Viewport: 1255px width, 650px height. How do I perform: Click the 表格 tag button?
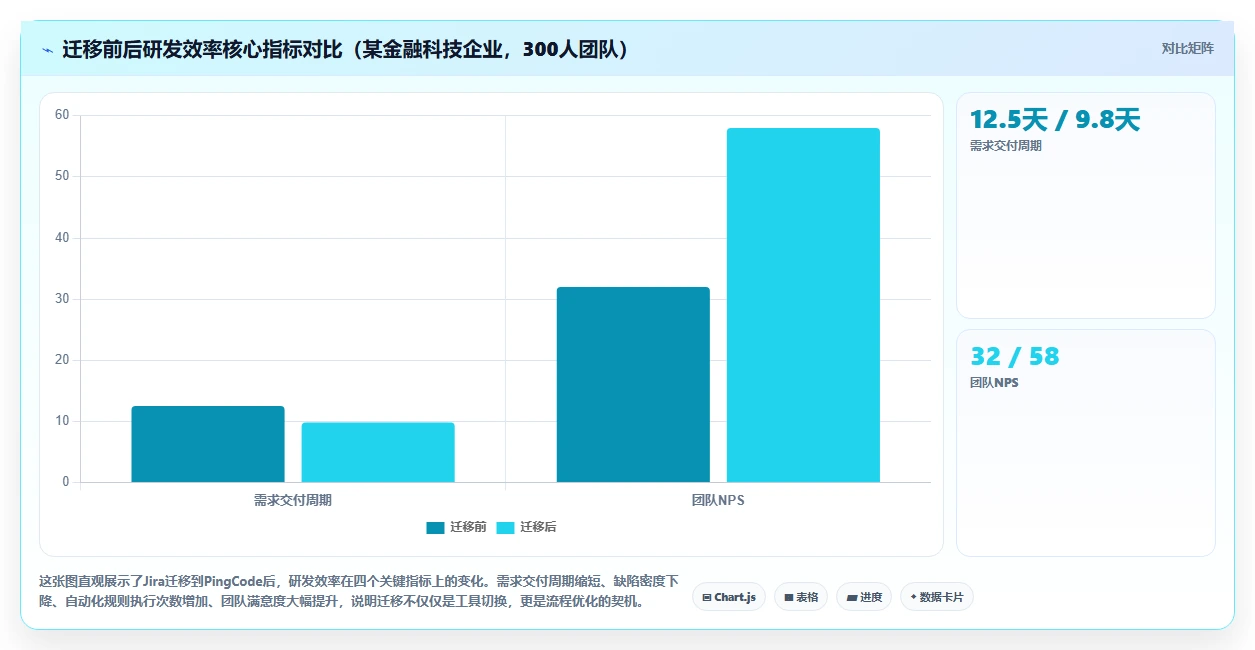(x=801, y=597)
